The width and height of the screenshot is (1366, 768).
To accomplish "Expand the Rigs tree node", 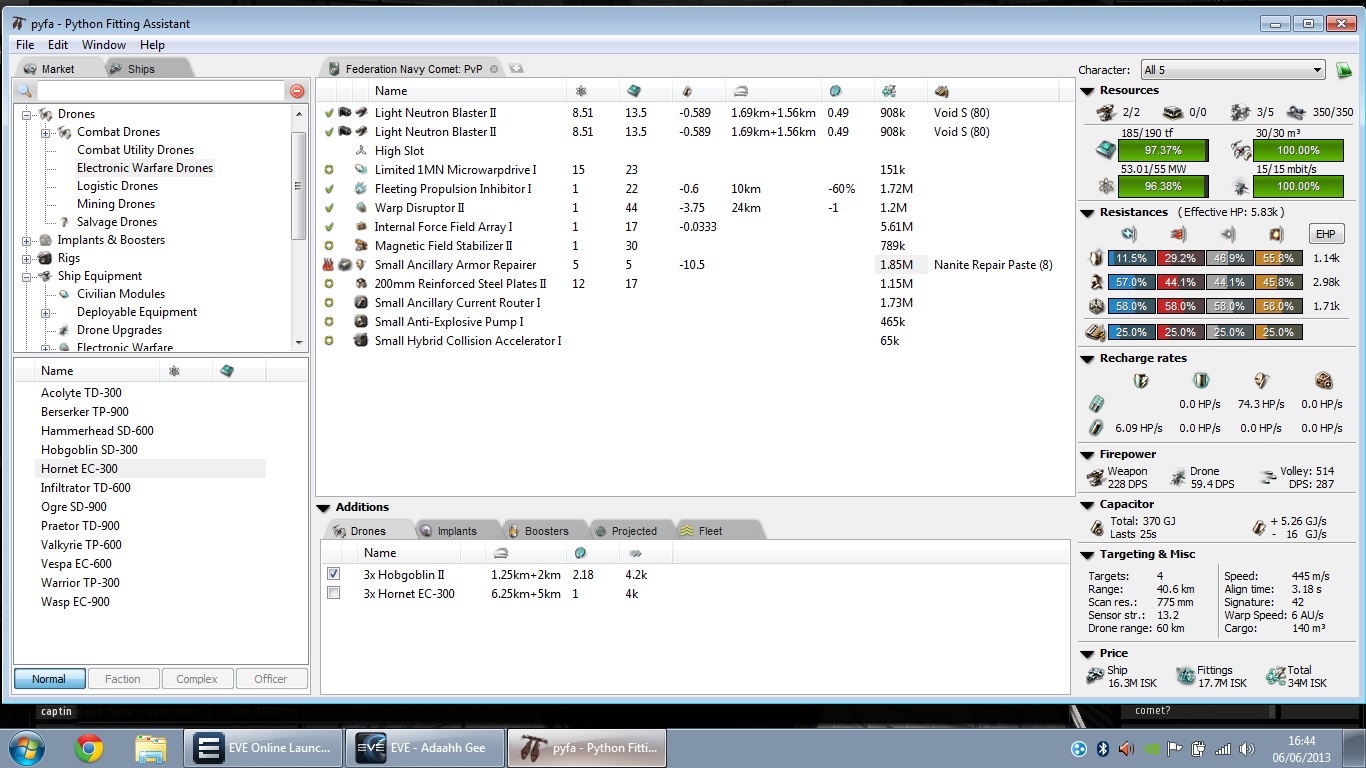I will pyautogui.click(x=27, y=258).
